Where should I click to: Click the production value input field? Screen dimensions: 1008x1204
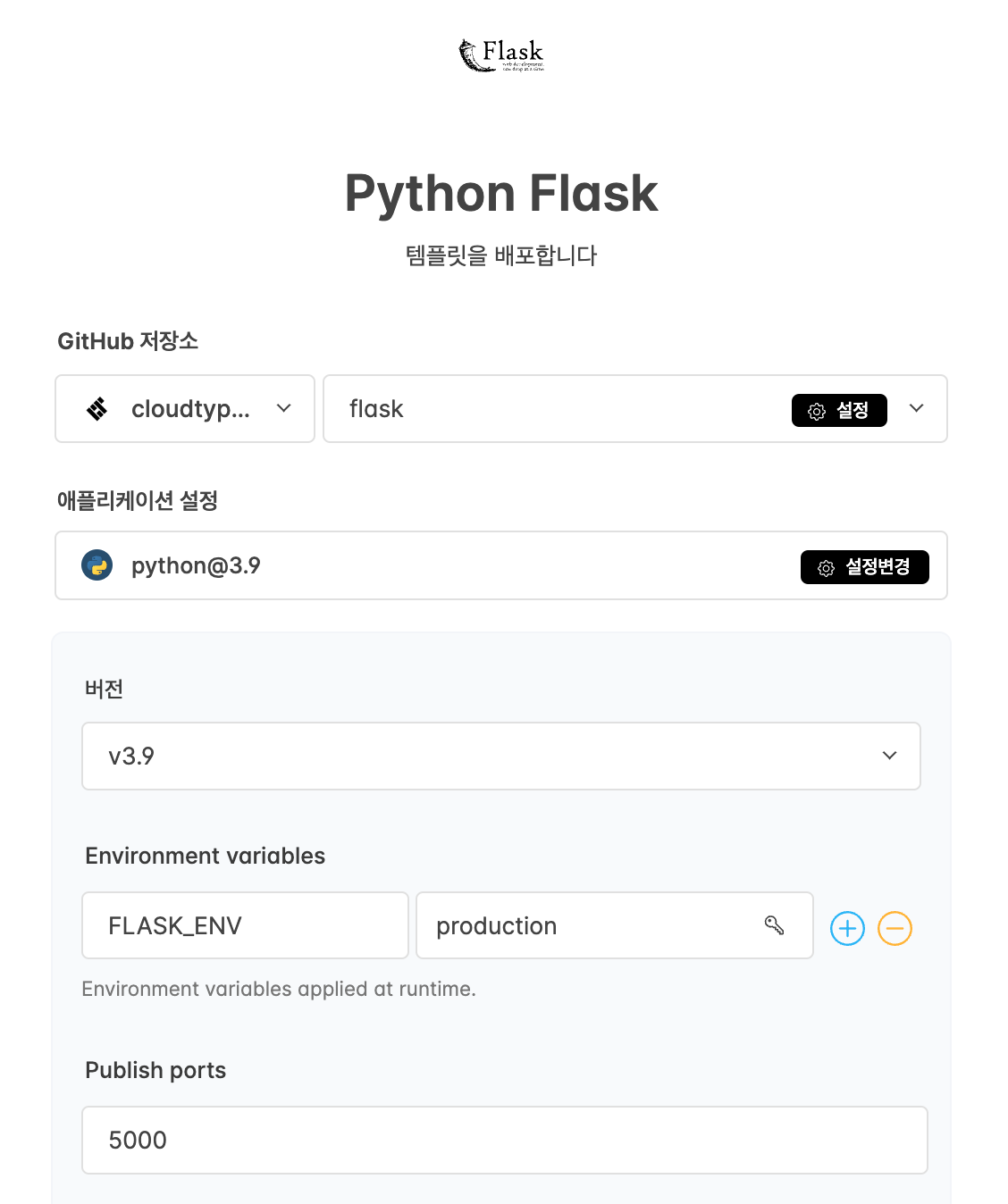(615, 925)
